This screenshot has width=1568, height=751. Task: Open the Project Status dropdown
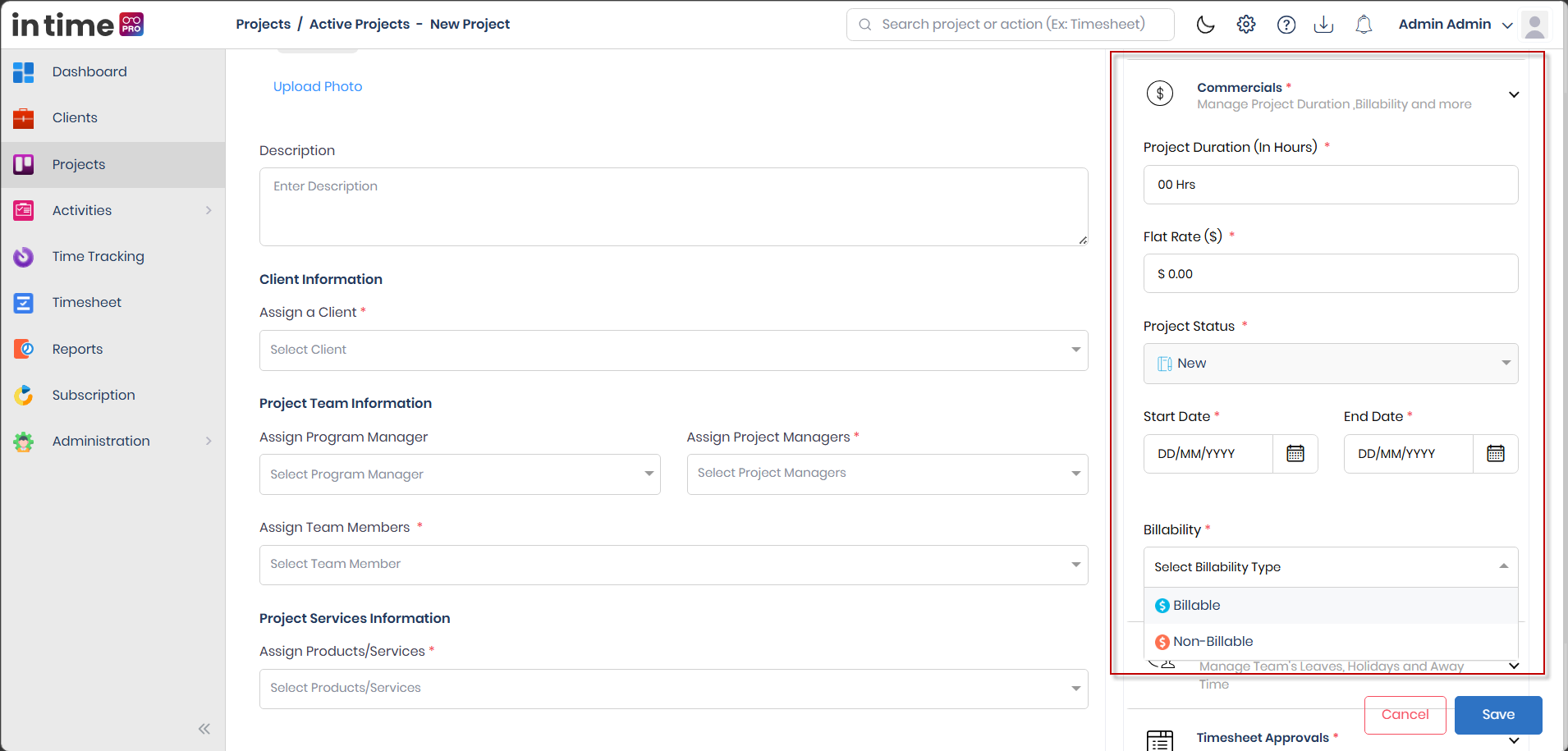point(1331,364)
